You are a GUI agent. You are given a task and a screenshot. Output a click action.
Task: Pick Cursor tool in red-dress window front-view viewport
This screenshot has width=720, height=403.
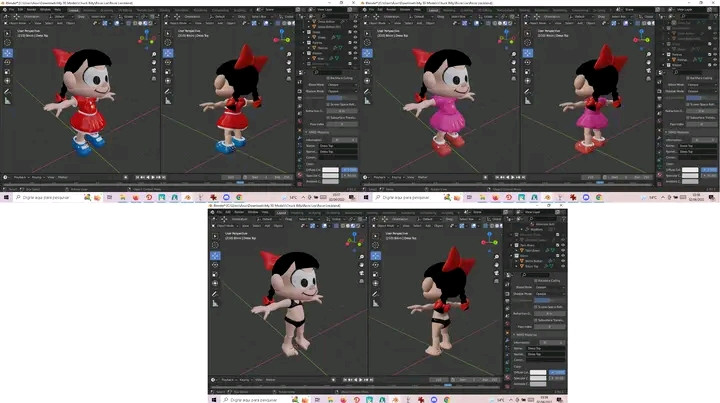(x=8, y=43)
